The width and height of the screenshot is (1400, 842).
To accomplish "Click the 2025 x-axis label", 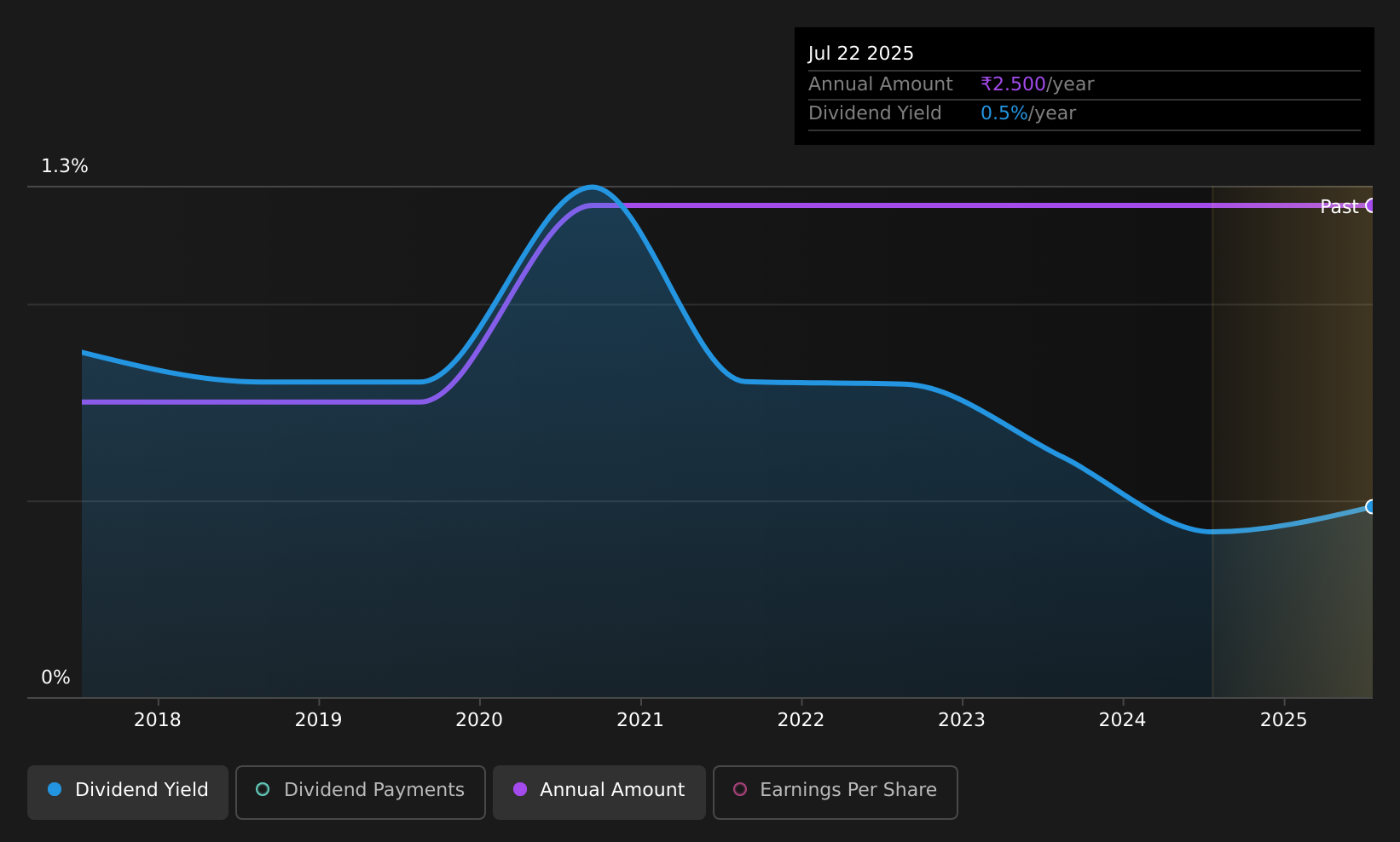I will tap(1284, 720).
